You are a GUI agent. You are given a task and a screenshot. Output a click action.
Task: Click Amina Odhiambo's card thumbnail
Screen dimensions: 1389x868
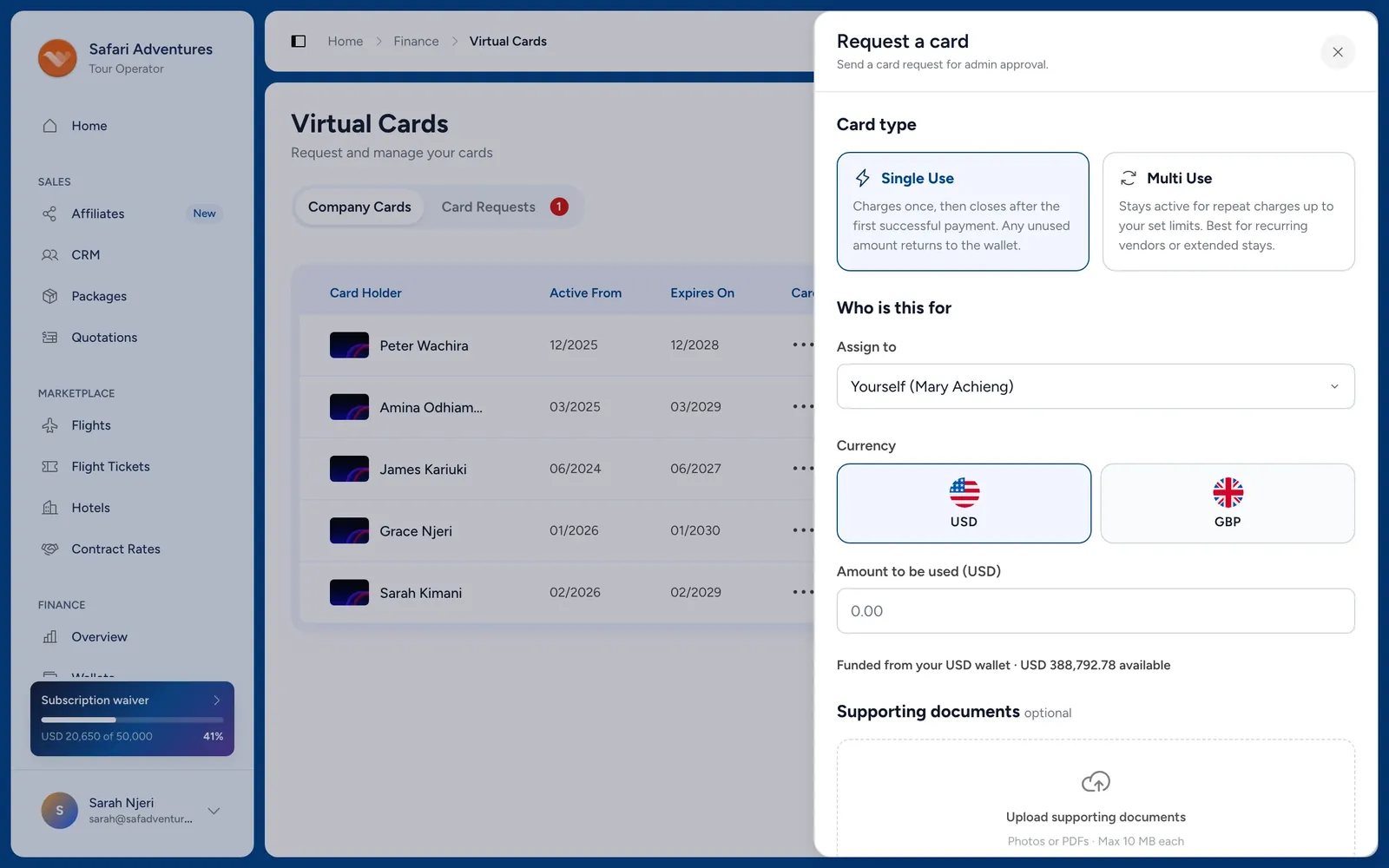pyautogui.click(x=349, y=407)
